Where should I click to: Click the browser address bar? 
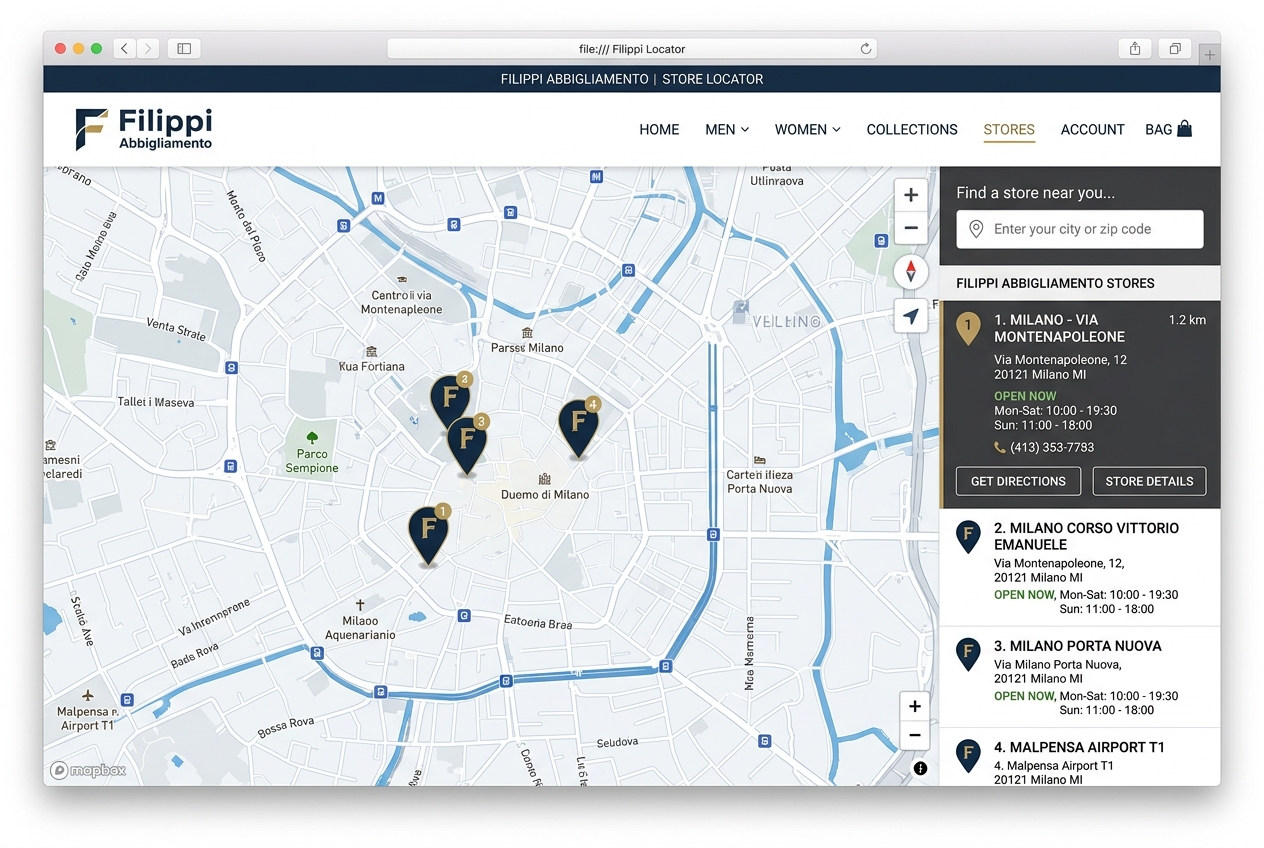pyautogui.click(x=632, y=48)
